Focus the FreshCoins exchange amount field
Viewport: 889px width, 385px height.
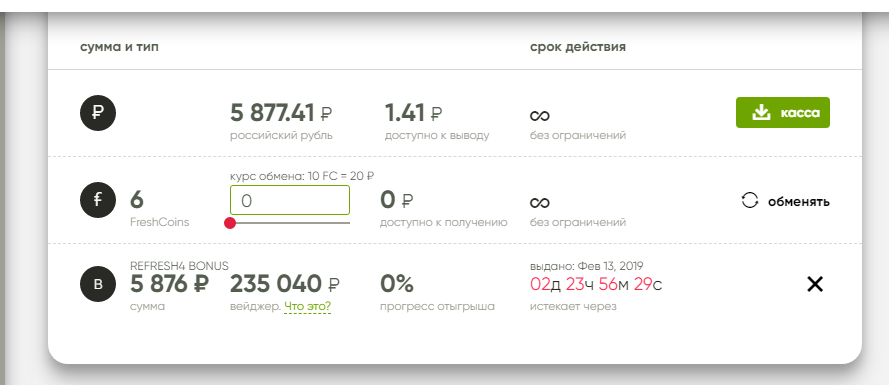[x=290, y=200]
